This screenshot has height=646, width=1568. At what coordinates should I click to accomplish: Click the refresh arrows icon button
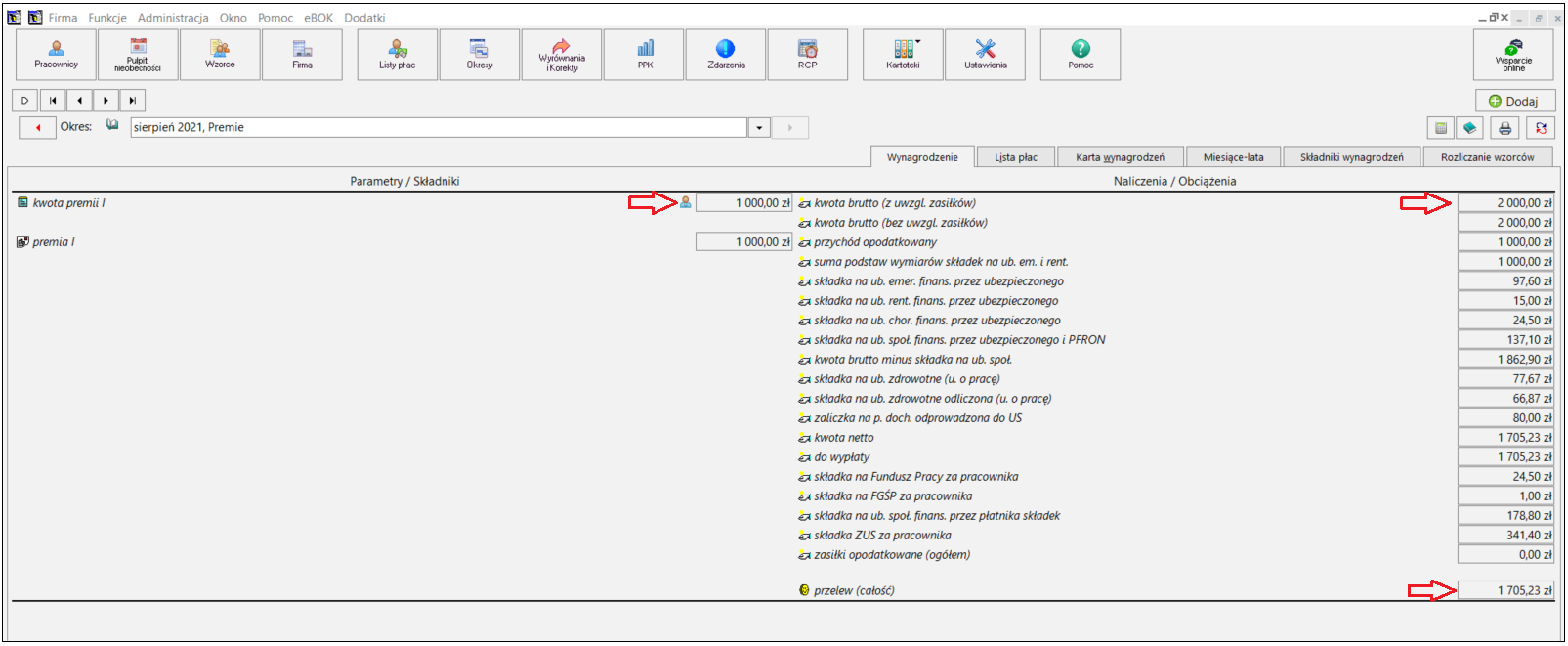pos(1541,128)
